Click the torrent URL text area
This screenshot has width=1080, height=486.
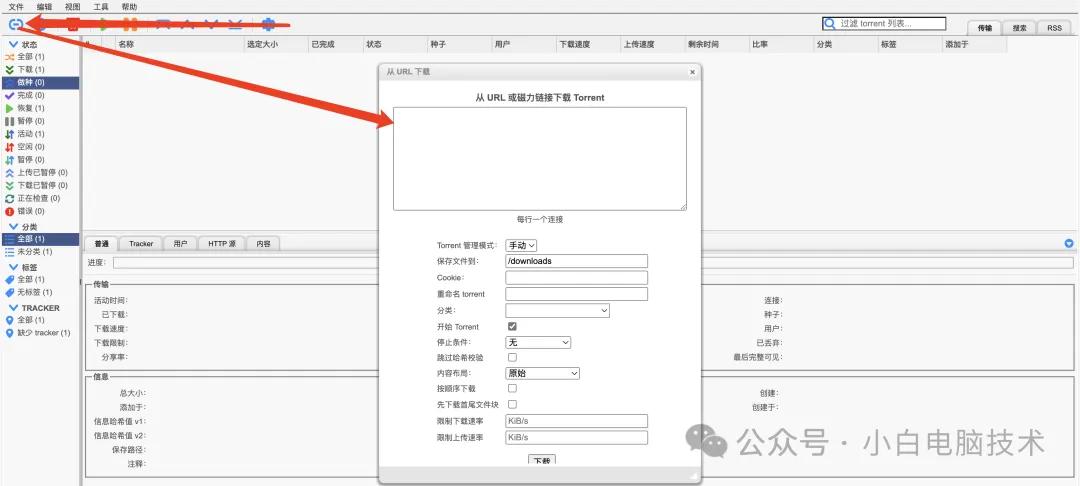(539, 158)
